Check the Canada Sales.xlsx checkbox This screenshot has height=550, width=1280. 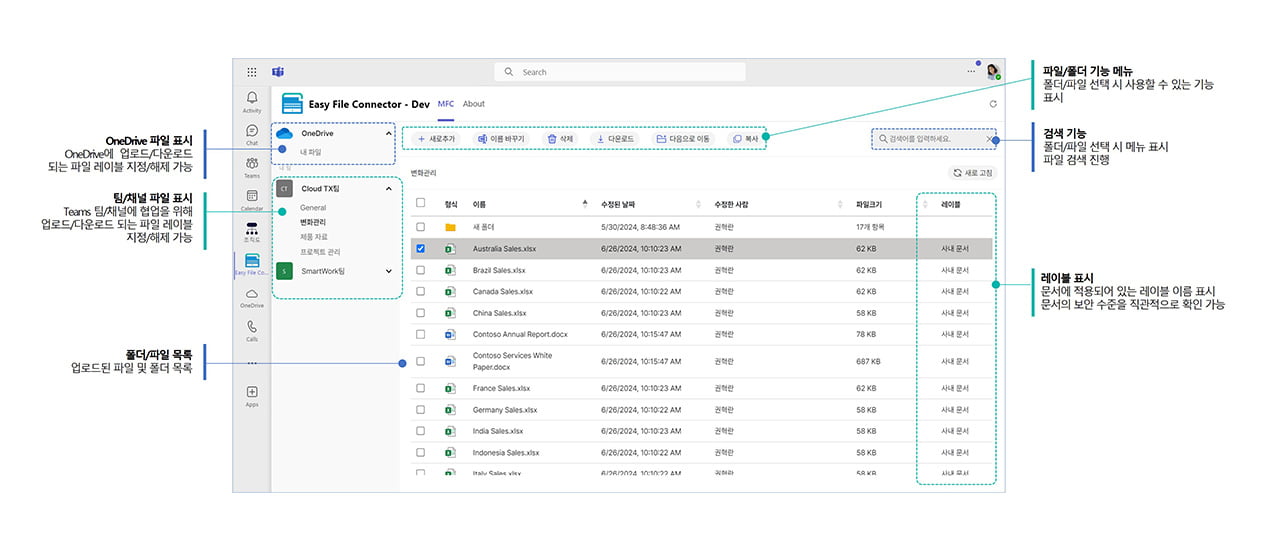[421, 291]
